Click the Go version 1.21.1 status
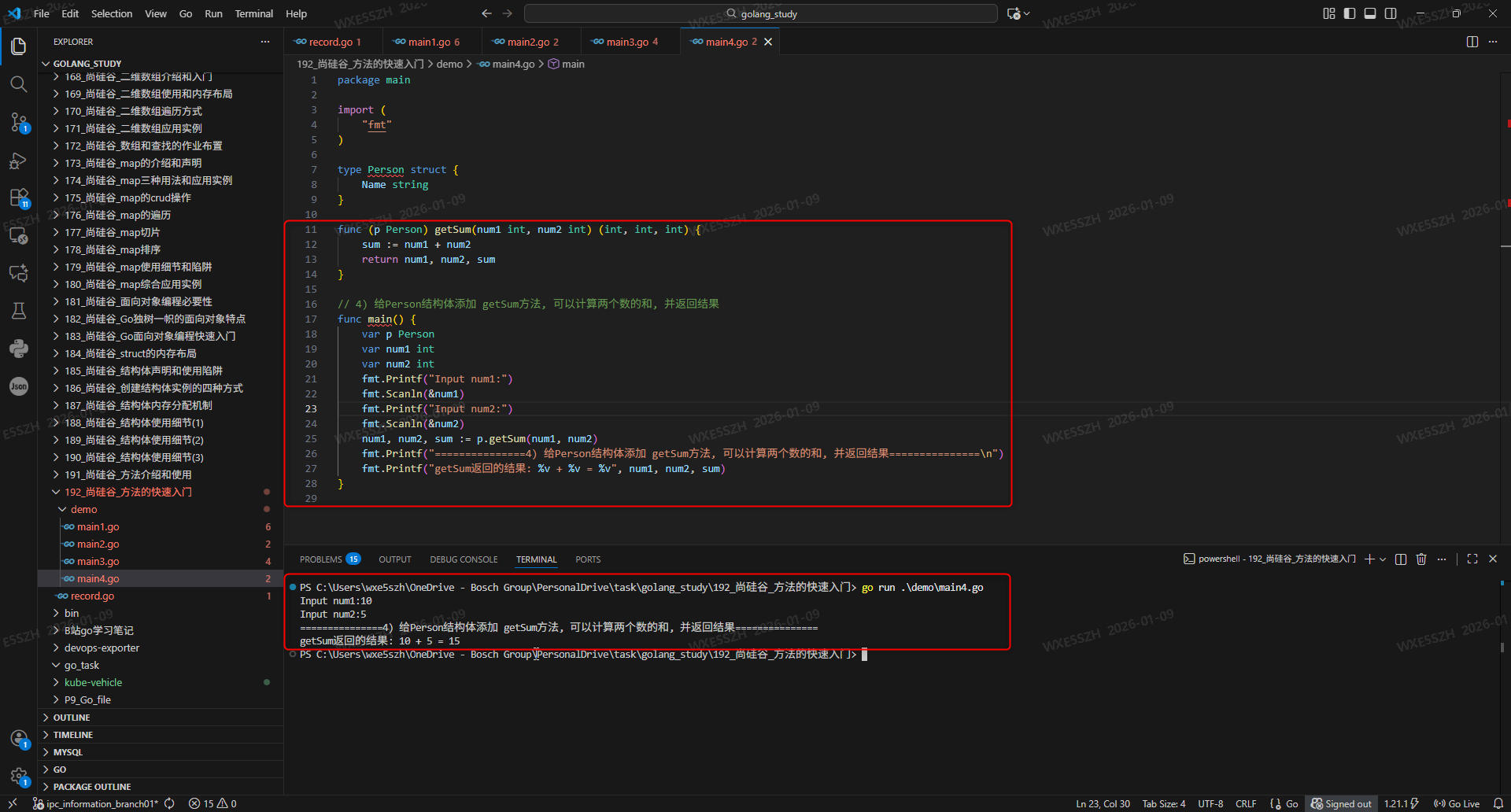This screenshot has height=812, width=1511. coord(1401,803)
